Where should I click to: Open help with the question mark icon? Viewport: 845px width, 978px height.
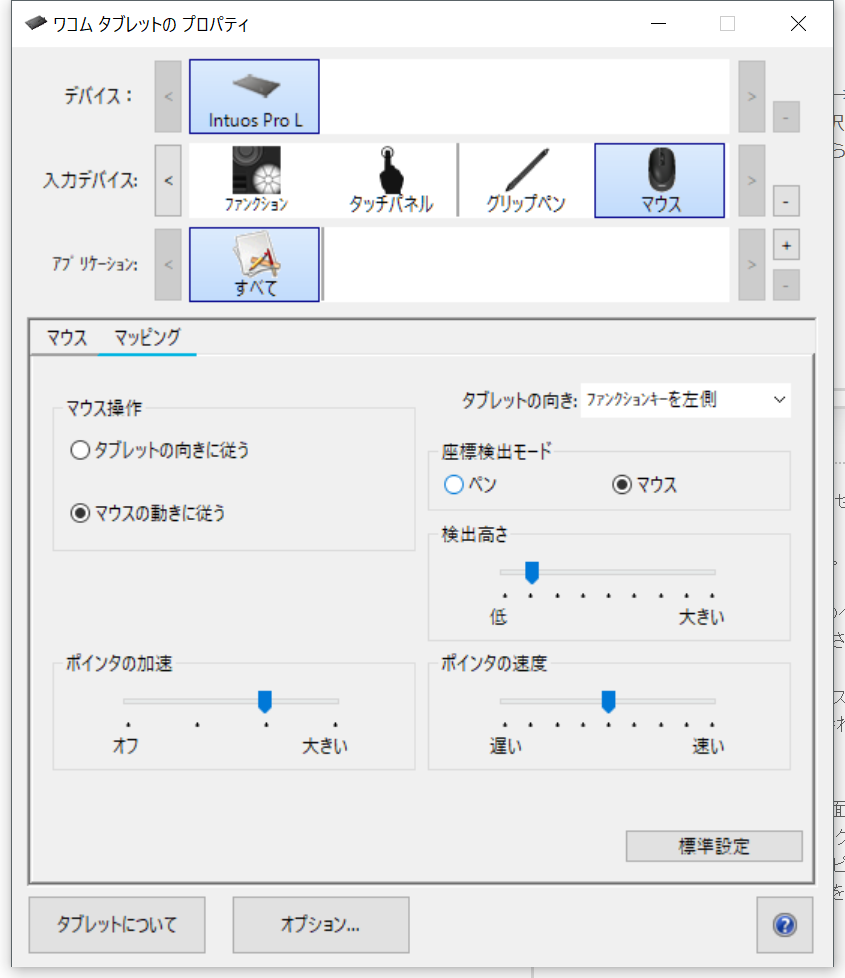point(785,924)
